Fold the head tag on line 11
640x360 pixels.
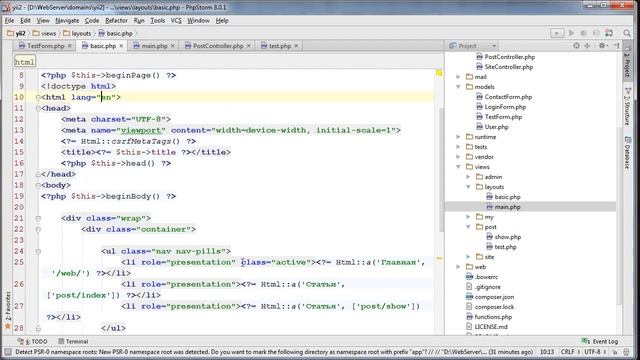[x=38, y=108]
